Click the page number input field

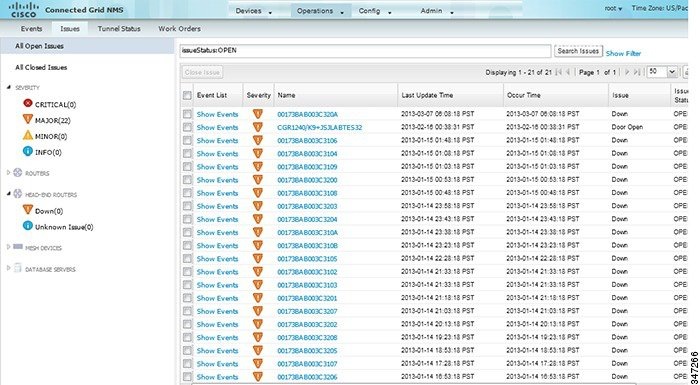[598, 72]
